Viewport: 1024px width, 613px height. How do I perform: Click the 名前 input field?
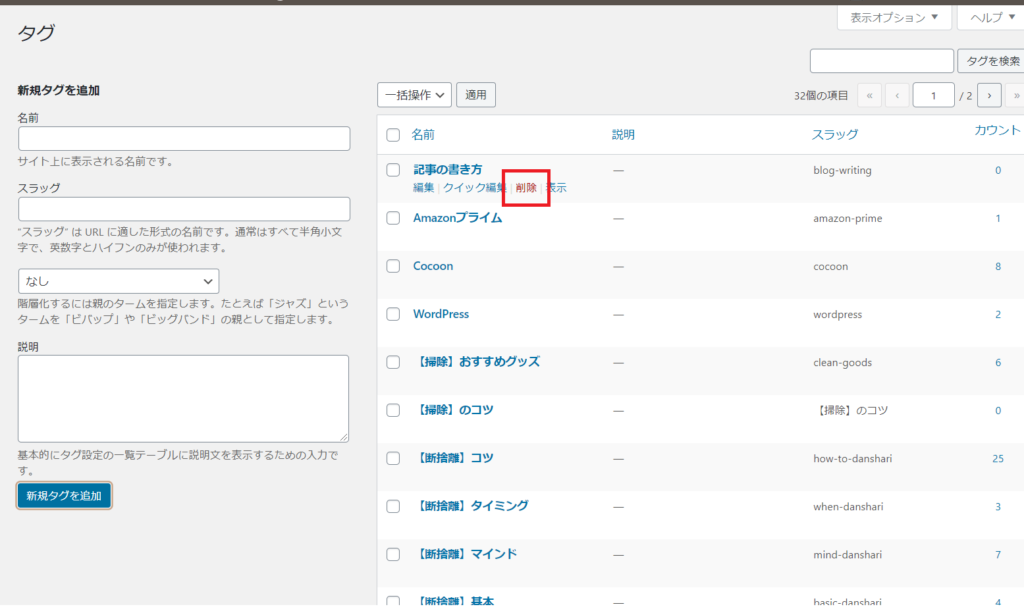coord(184,138)
